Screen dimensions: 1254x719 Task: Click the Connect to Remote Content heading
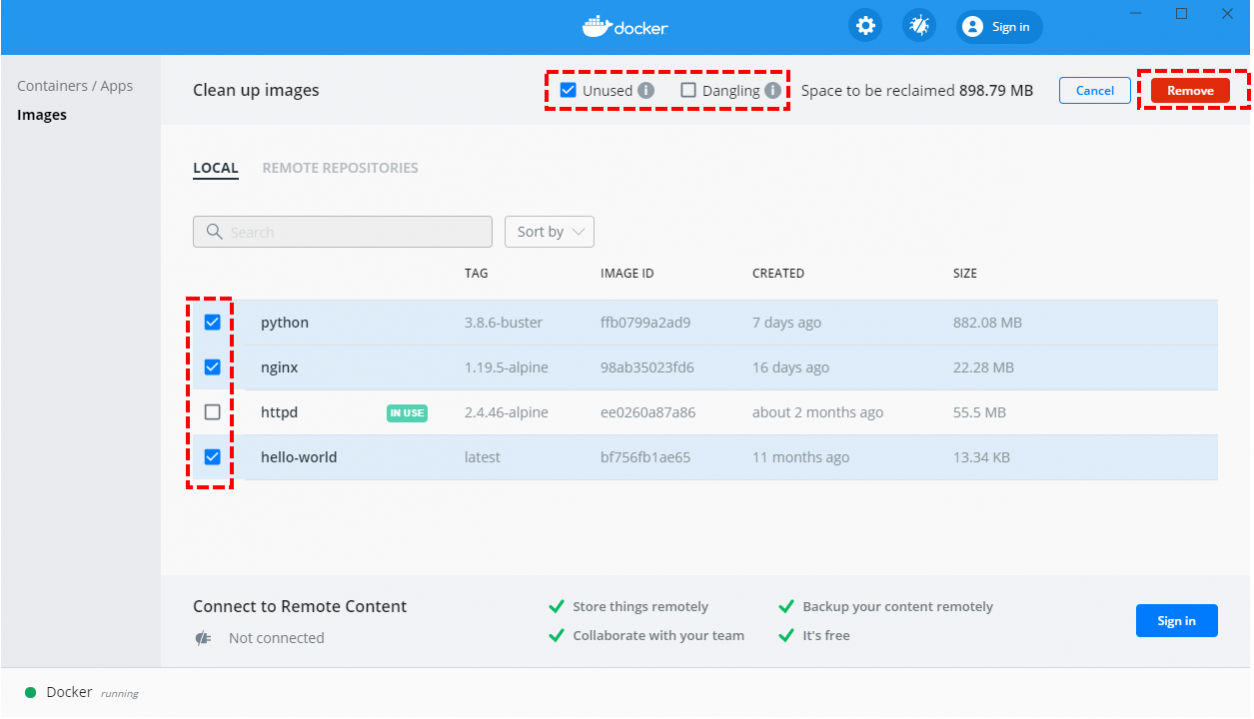pos(300,606)
